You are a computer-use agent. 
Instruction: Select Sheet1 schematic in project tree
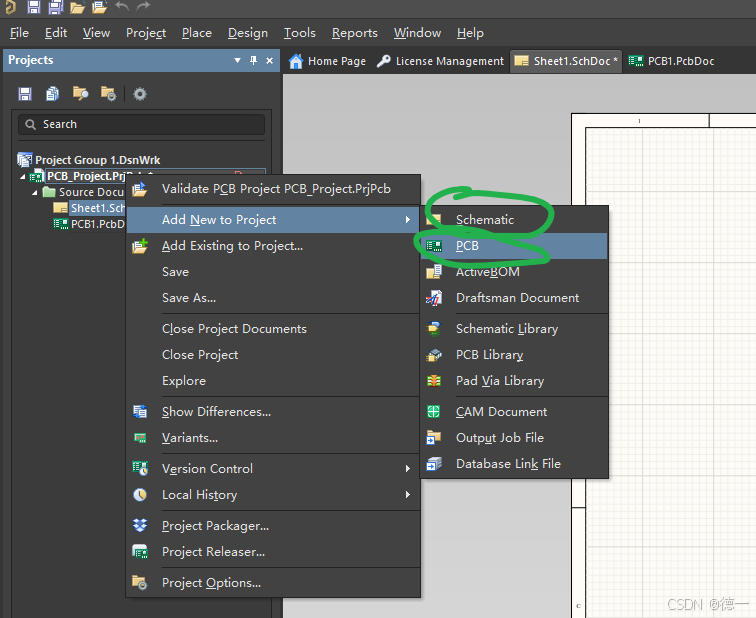coord(89,208)
